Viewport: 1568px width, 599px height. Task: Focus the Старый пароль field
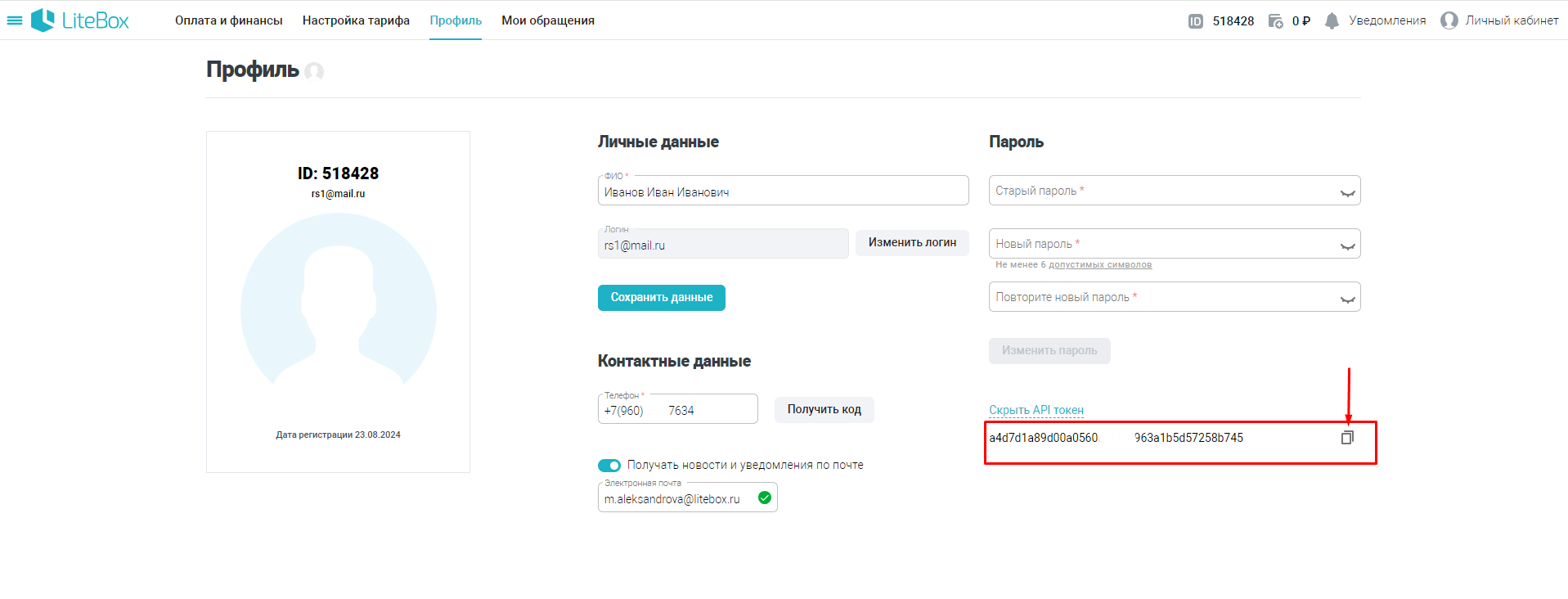point(1175,191)
